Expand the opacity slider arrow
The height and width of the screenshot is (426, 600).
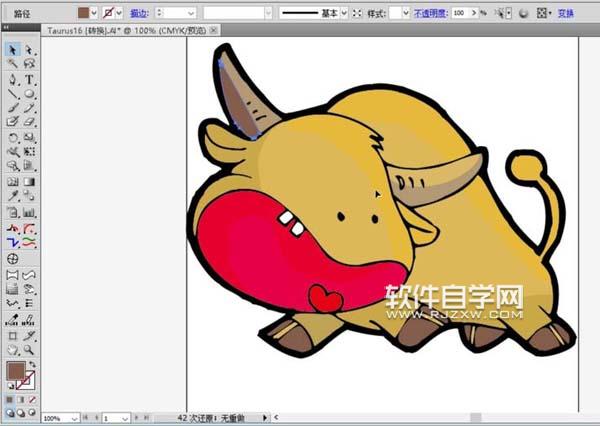point(474,13)
